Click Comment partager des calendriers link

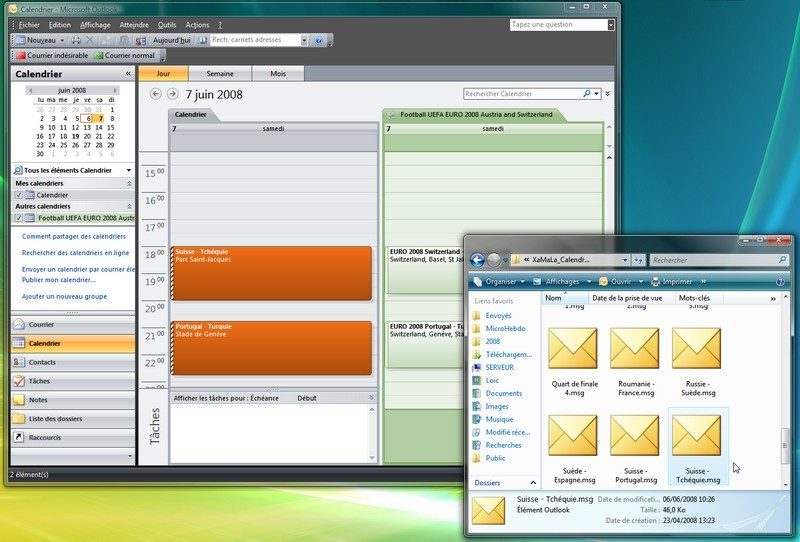74,237
